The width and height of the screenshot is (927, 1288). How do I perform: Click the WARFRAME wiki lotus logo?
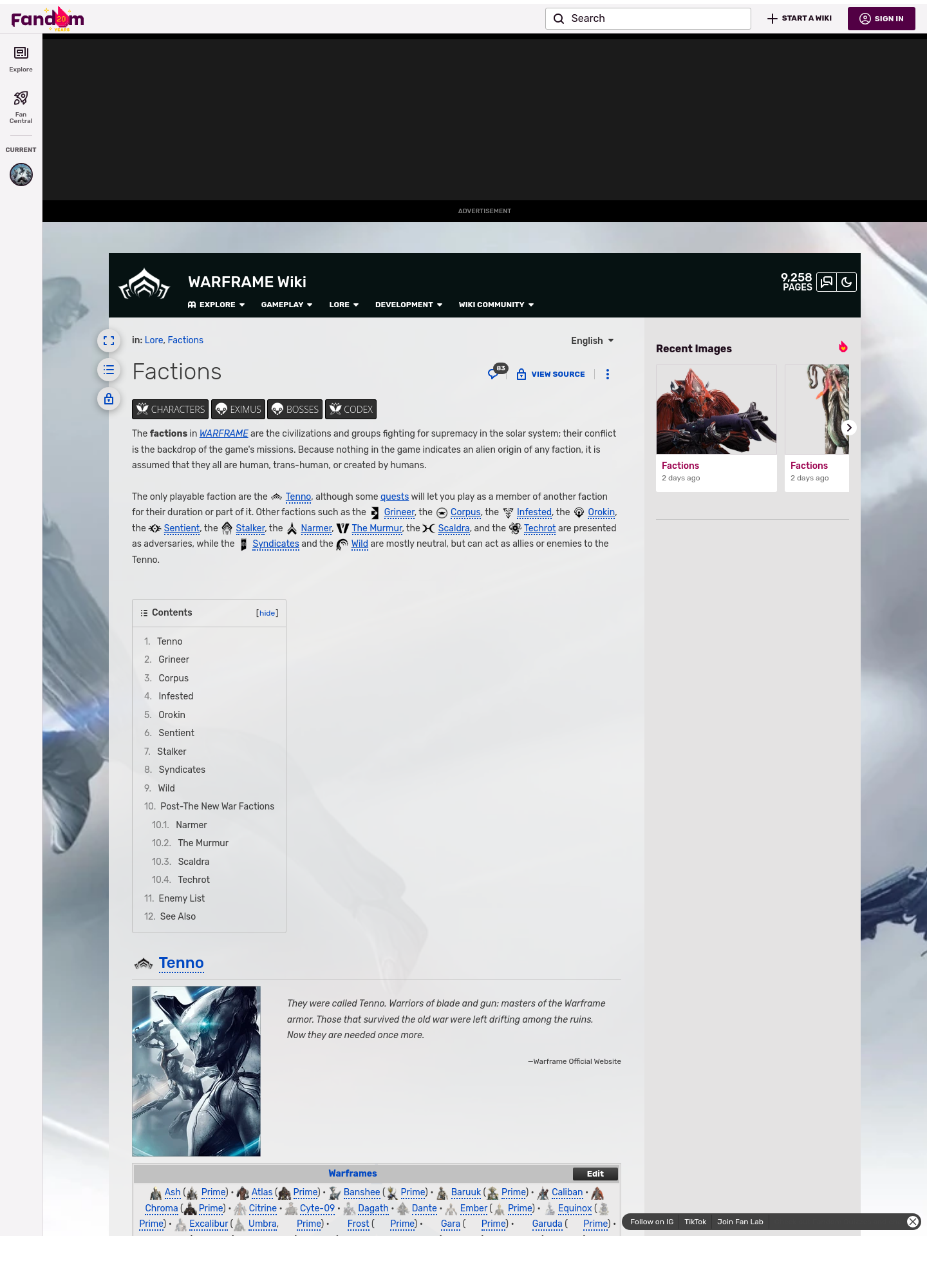[144, 285]
